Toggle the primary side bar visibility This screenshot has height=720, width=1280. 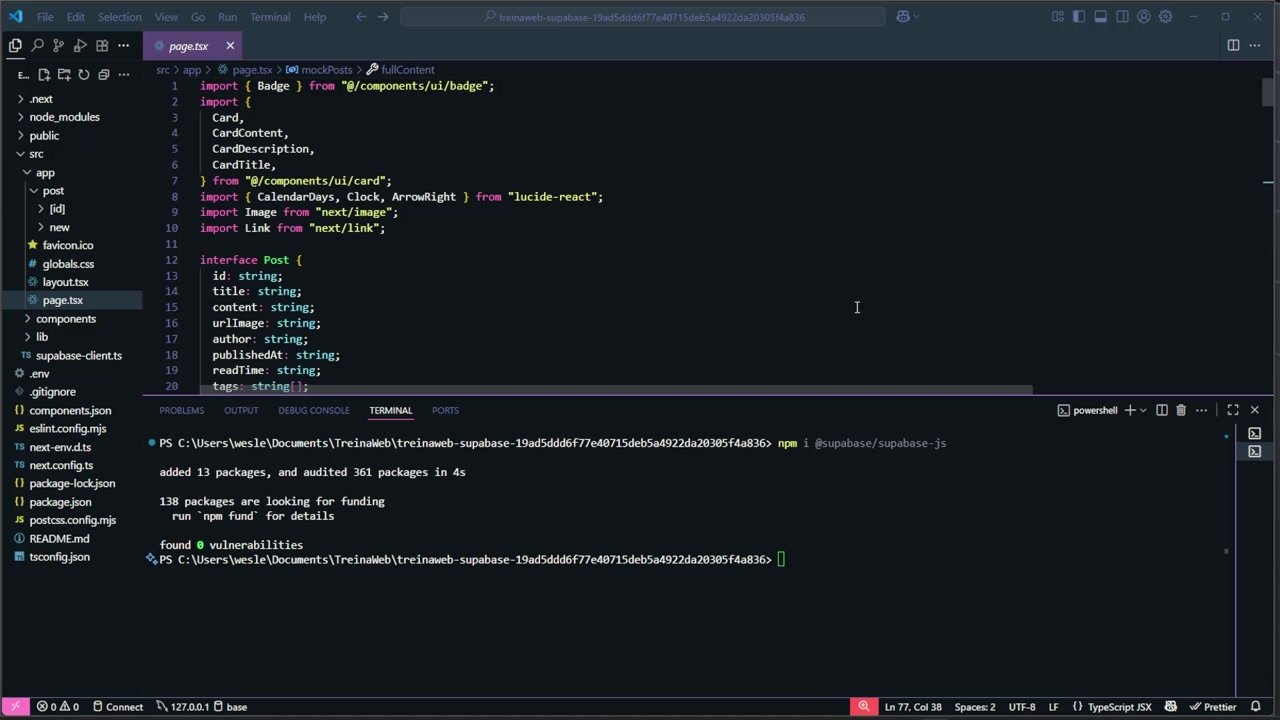1079,17
